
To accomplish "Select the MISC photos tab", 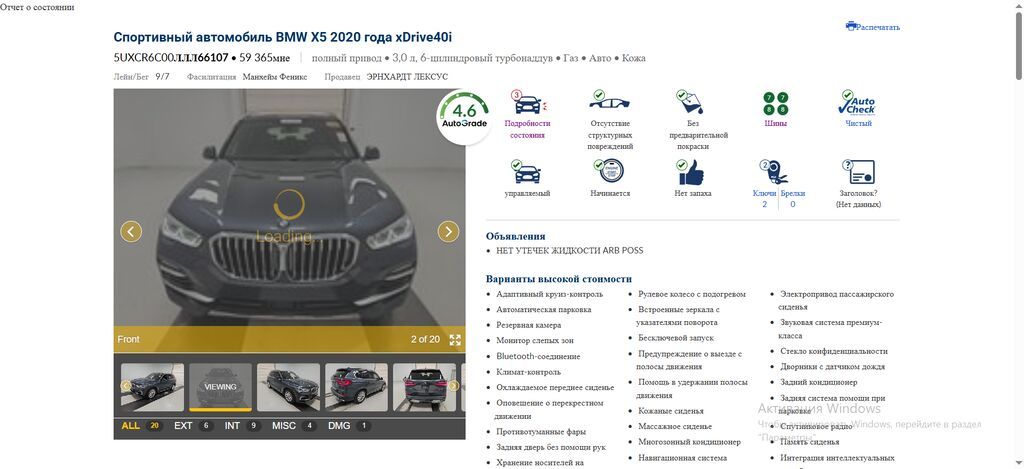I will [295, 426].
